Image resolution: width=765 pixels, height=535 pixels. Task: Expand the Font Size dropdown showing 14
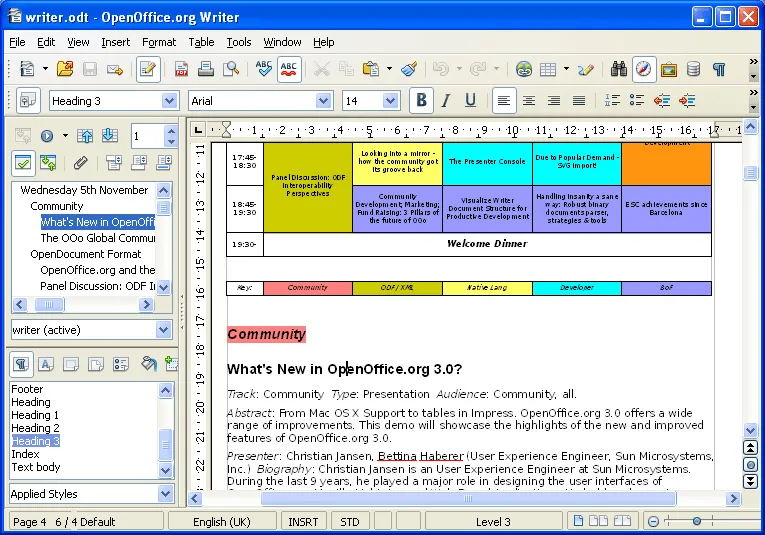(390, 101)
